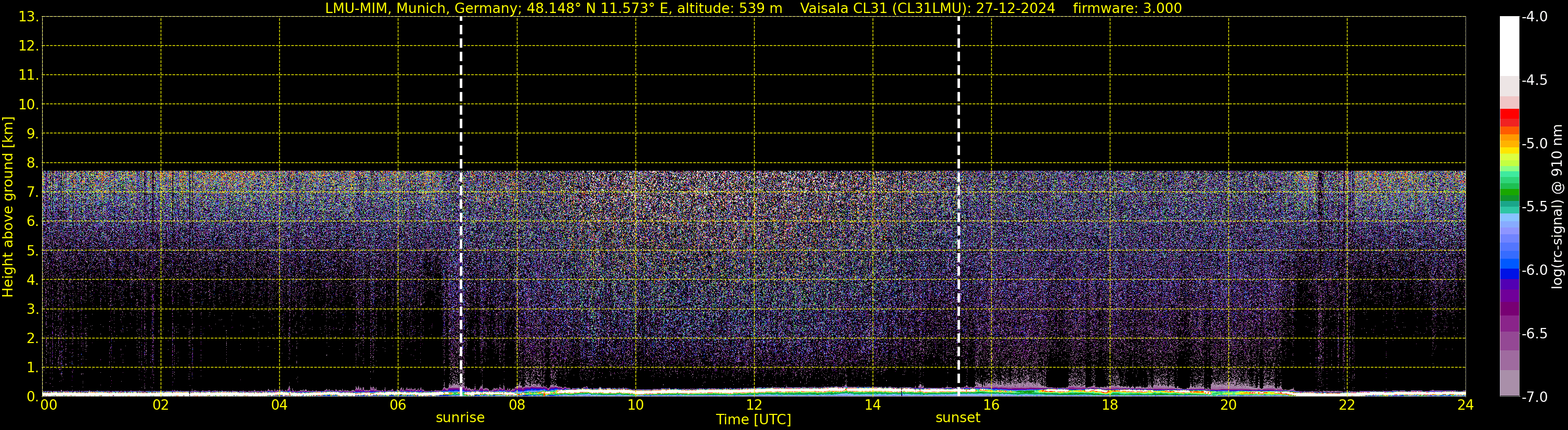This screenshot has width=1568, height=430.
Task: Click the time-axis tick label "06"
Action: 398,405
